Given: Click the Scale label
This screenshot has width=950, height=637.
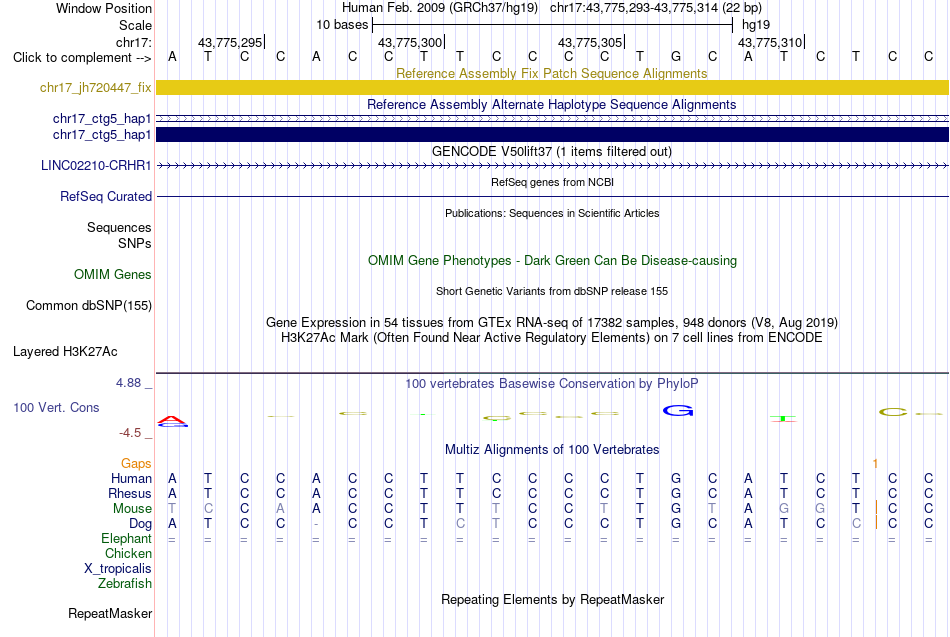Looking at the screenshot, I should coord(136,25).
